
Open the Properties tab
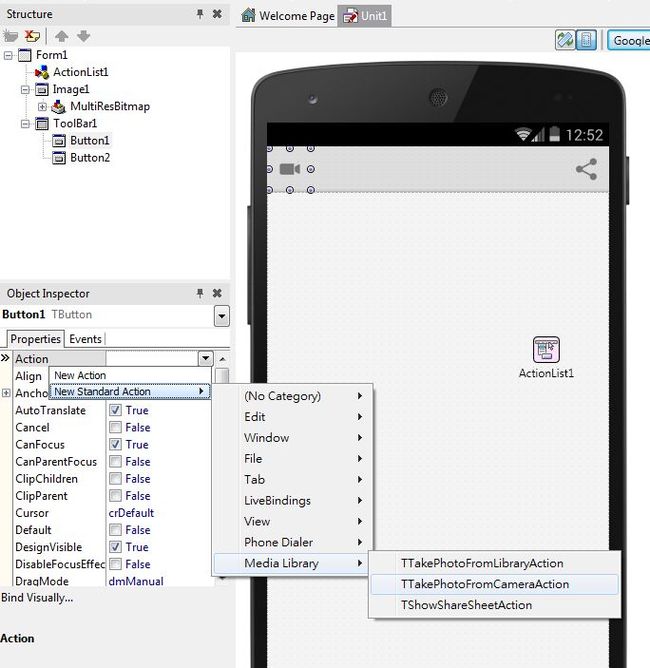click(35, 339)
